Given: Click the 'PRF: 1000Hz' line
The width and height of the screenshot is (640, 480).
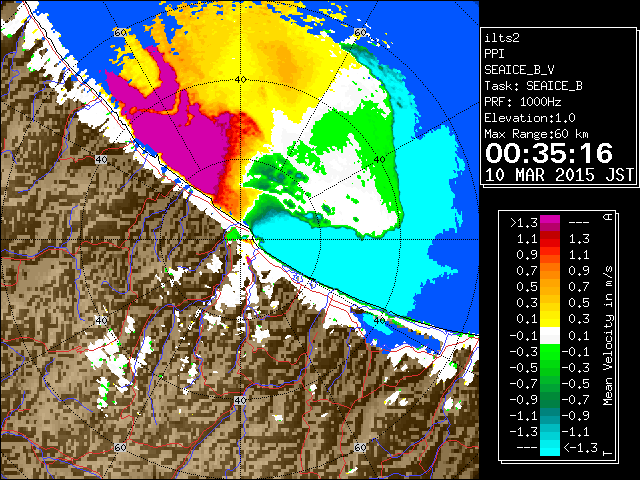Looking at the screenshot, I should click(523, 102).
